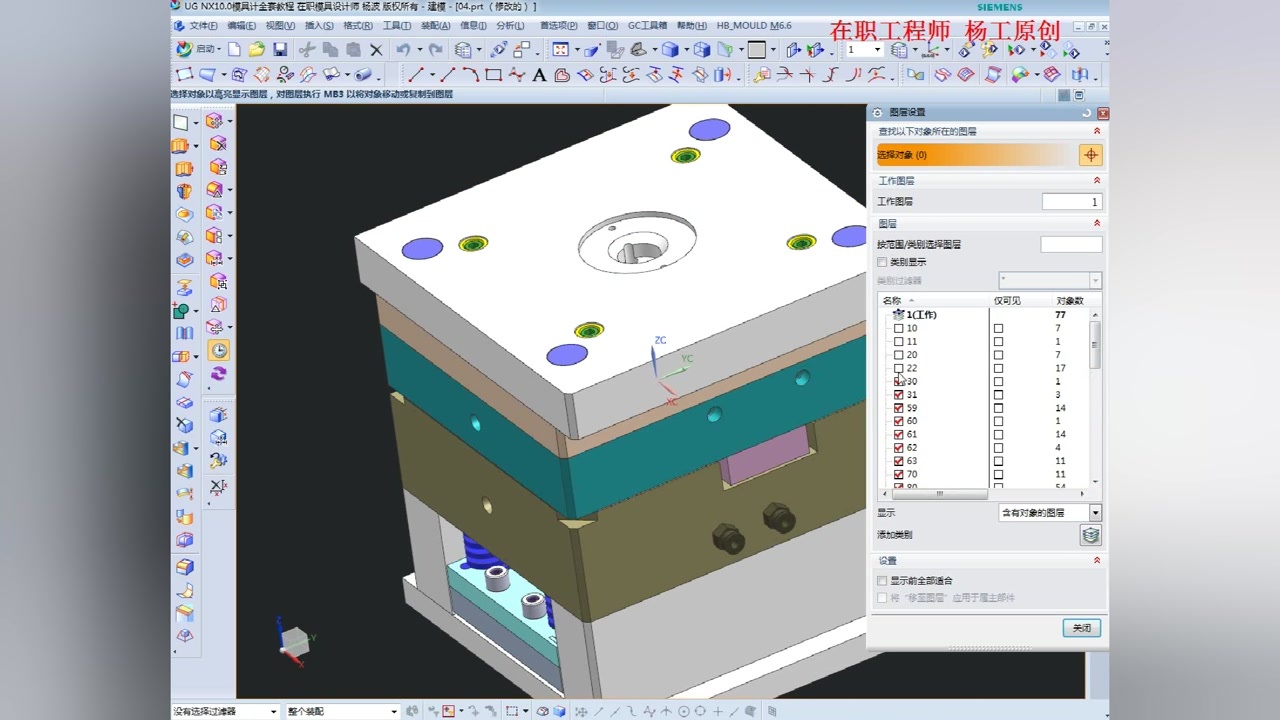Click the red X coordinate icon in left toolbar
This screenshot has height=720, width=1280.
(218, 487)
